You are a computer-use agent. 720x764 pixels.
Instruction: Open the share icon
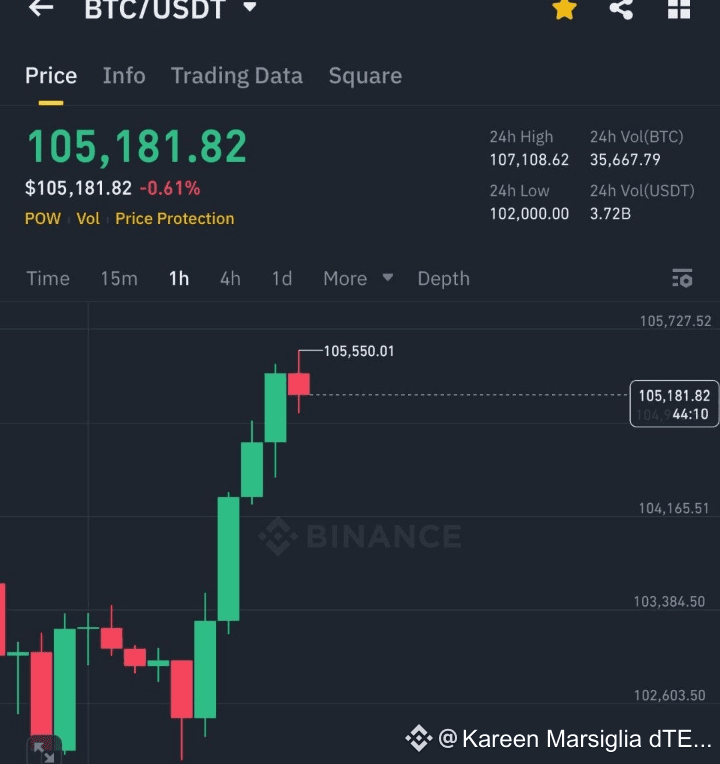coord(622,8)
